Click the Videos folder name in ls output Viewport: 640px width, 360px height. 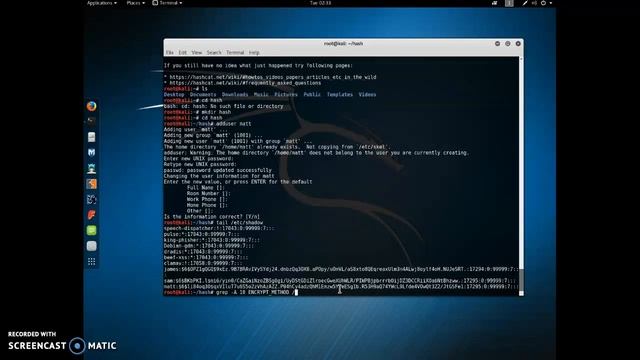pos(367,95)
